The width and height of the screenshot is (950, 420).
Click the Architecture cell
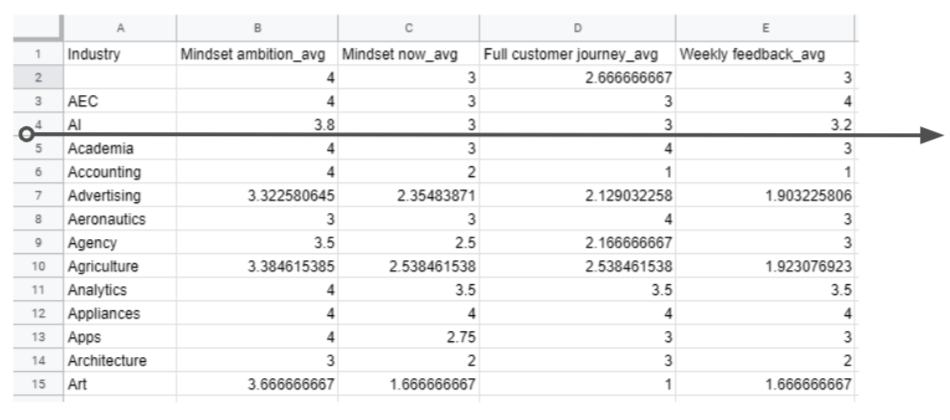tap(119, 360)
